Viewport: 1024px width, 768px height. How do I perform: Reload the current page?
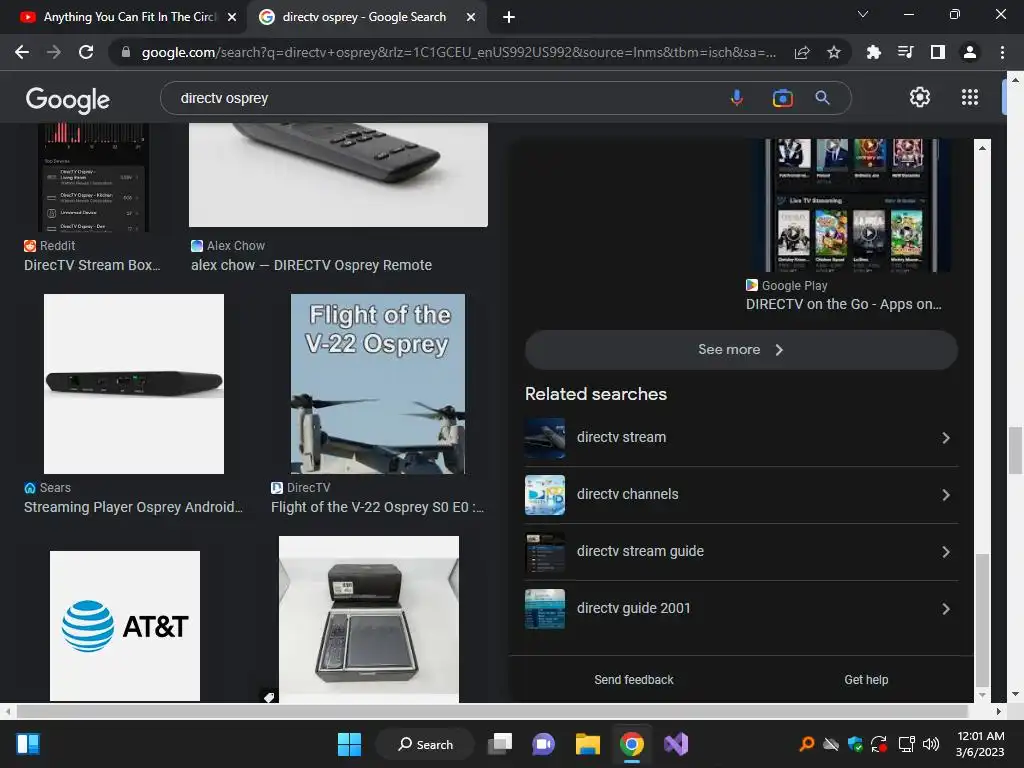(x=86, y=52)
